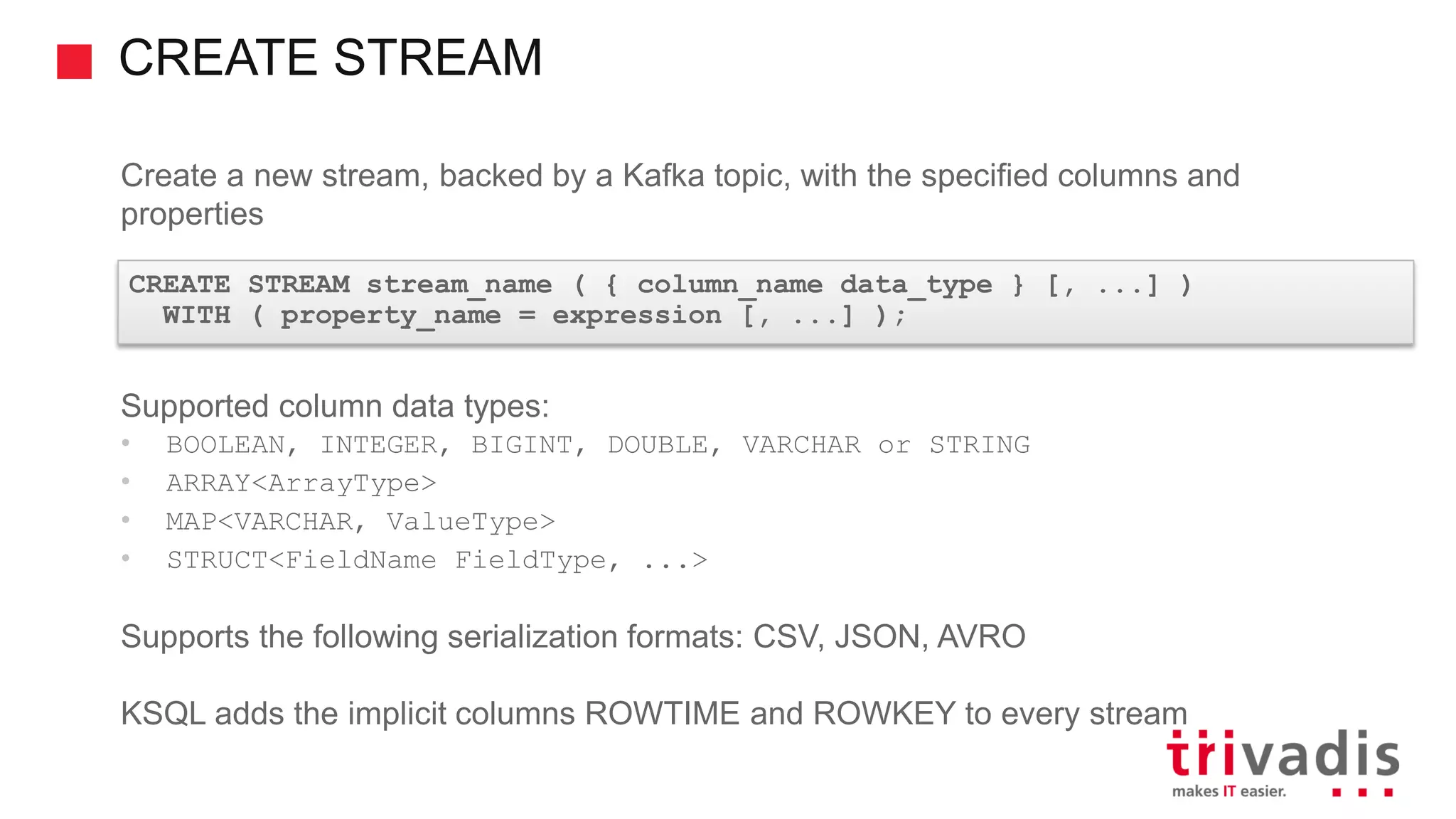
Task: Click the serialization formats sentence
Action: (x=573, y=637)
